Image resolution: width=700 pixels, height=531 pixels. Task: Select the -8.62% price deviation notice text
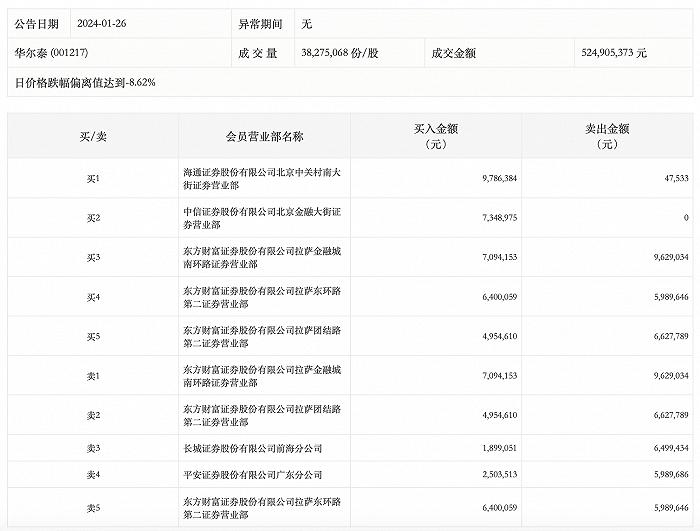tap(85, 81)
